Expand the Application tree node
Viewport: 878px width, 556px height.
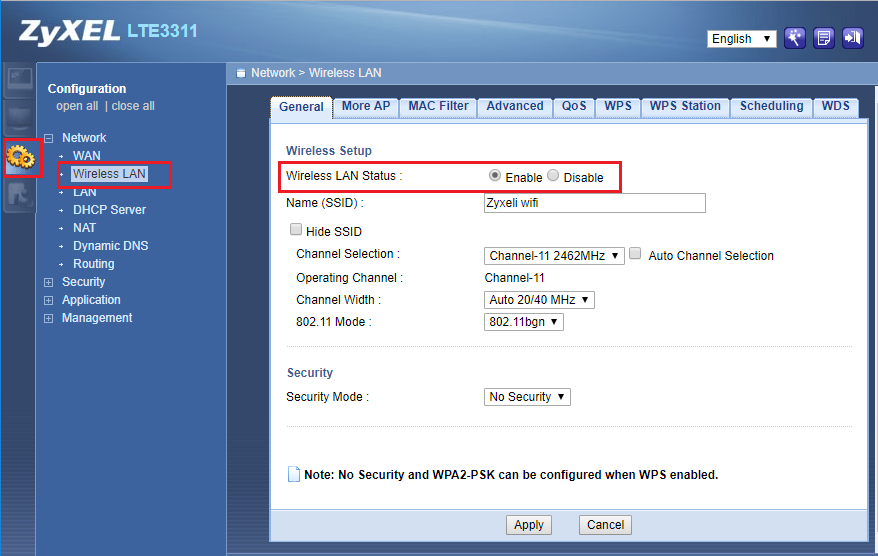(49, 300)
